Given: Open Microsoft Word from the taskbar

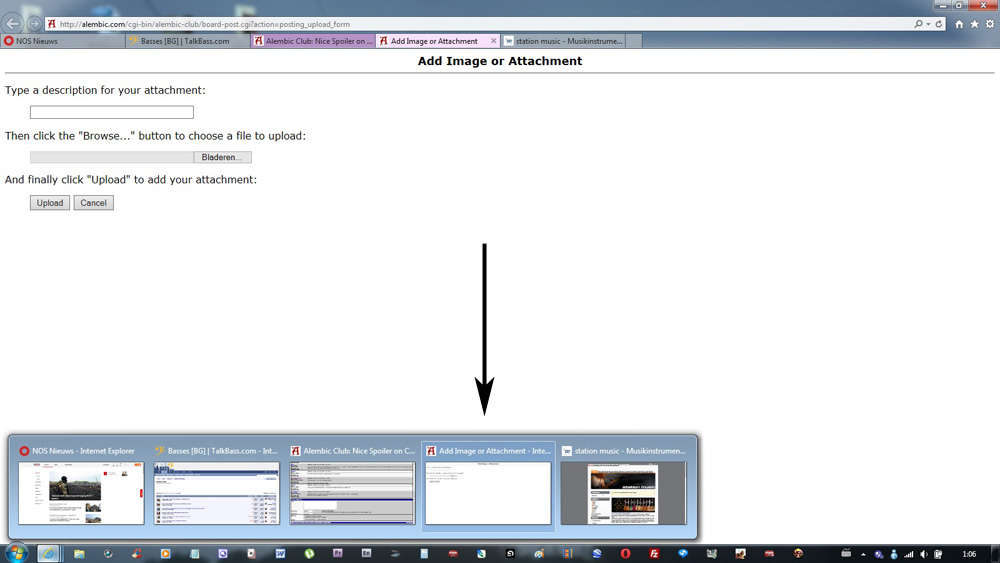Looking at the screenshot, I should pos(280,553).
